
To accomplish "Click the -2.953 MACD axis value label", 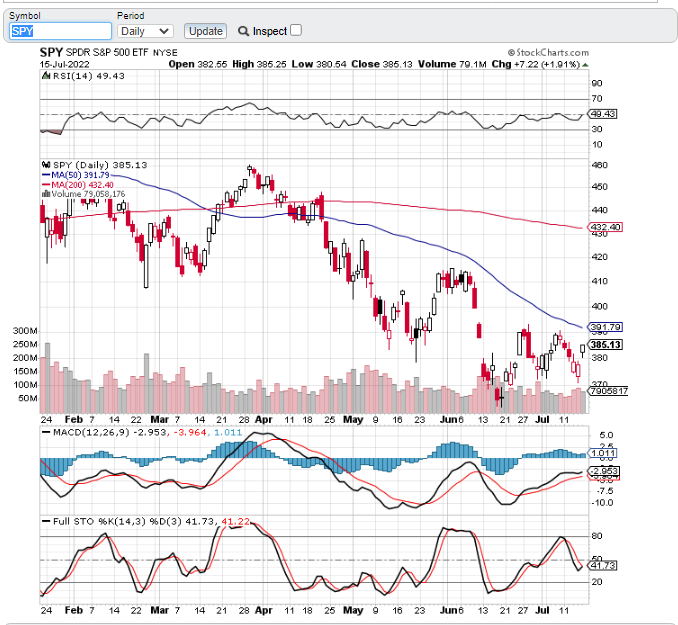I will [605, 471].
